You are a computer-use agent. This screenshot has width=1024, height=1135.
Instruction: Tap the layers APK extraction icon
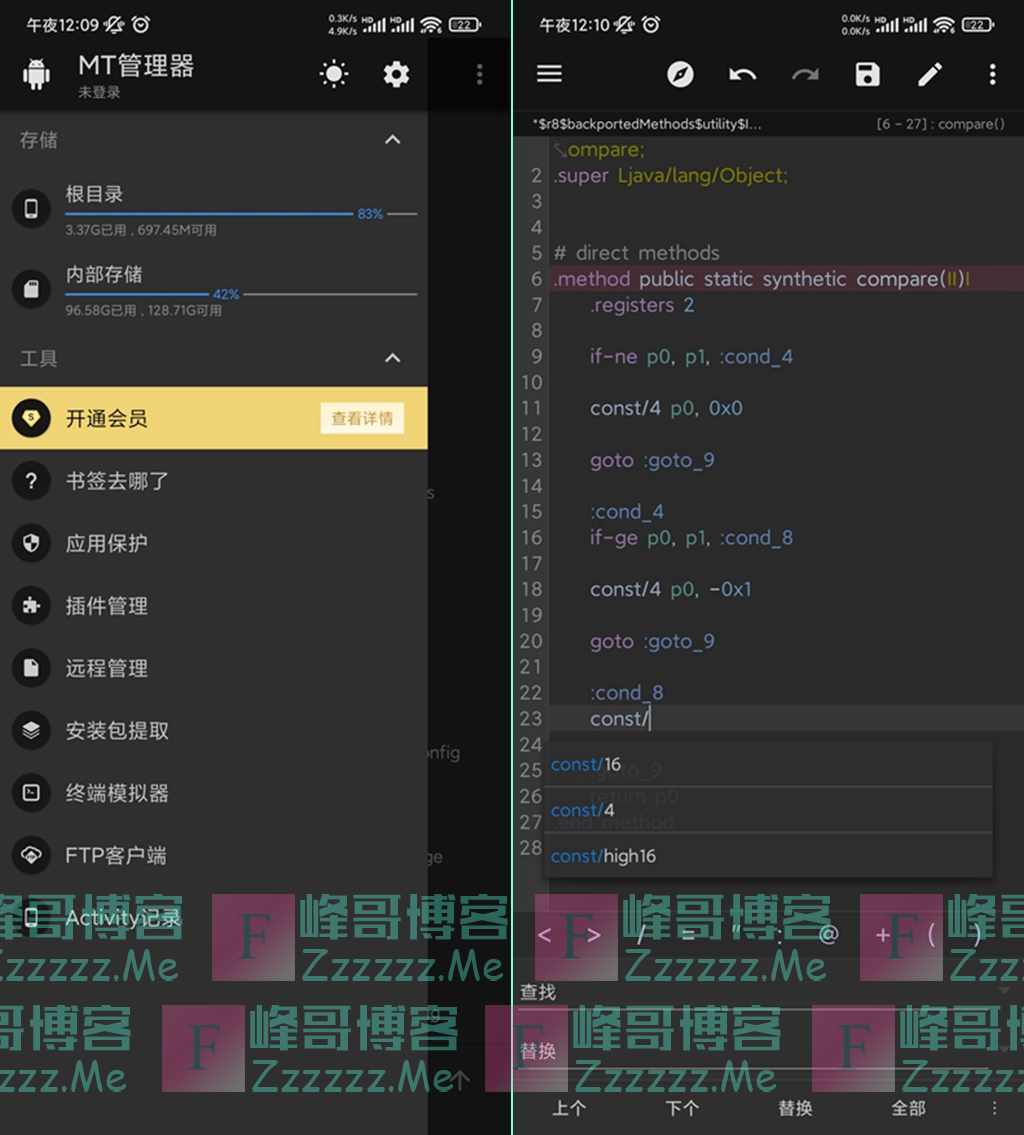(31, 730)
